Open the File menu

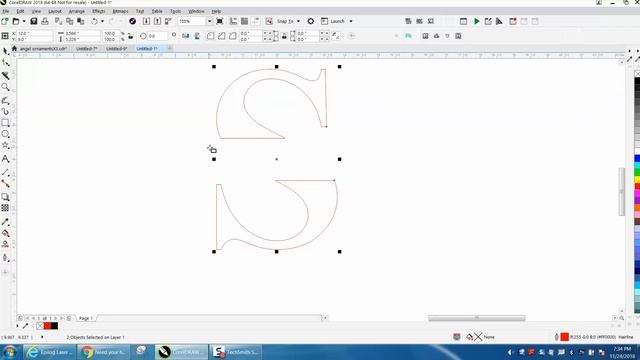[6, 11]
